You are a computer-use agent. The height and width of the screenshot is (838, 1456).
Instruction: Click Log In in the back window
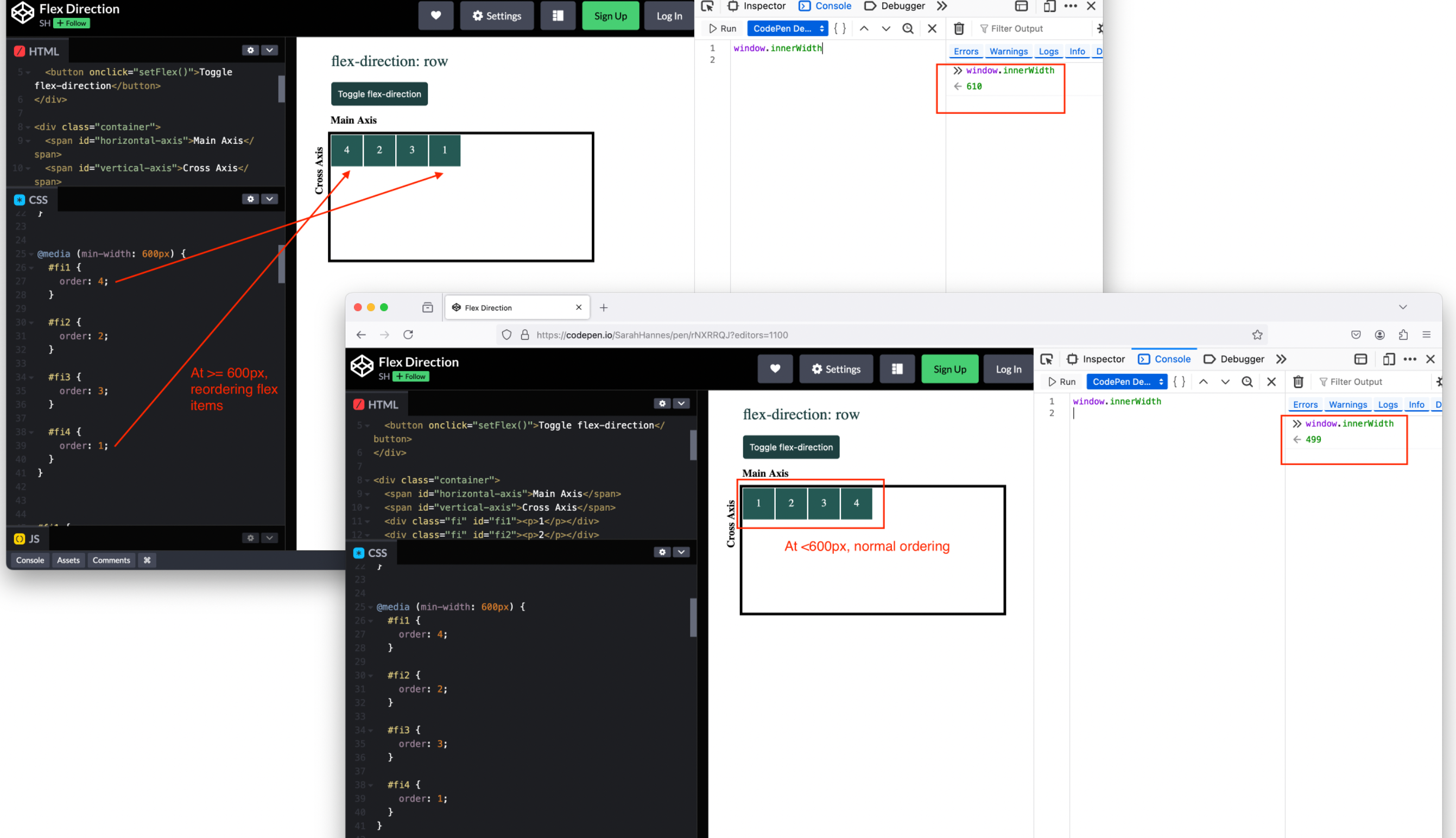[x=669, y=16]
